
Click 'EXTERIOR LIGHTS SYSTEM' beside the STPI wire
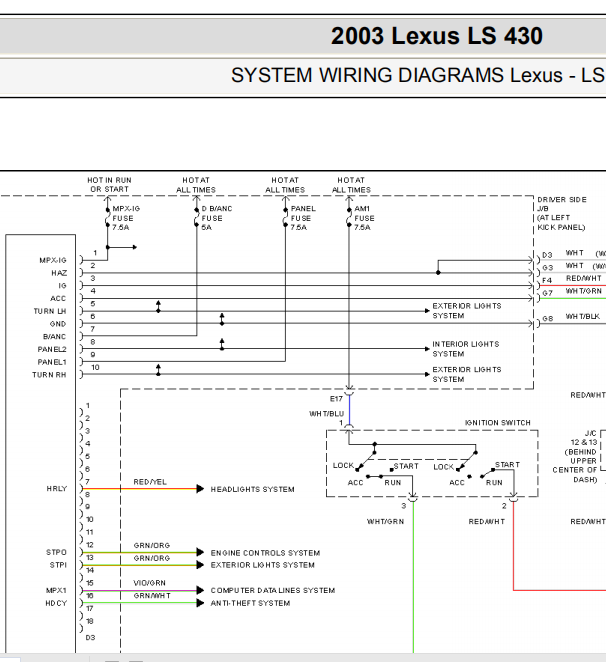pyautogui.click(x=262, y=565)
